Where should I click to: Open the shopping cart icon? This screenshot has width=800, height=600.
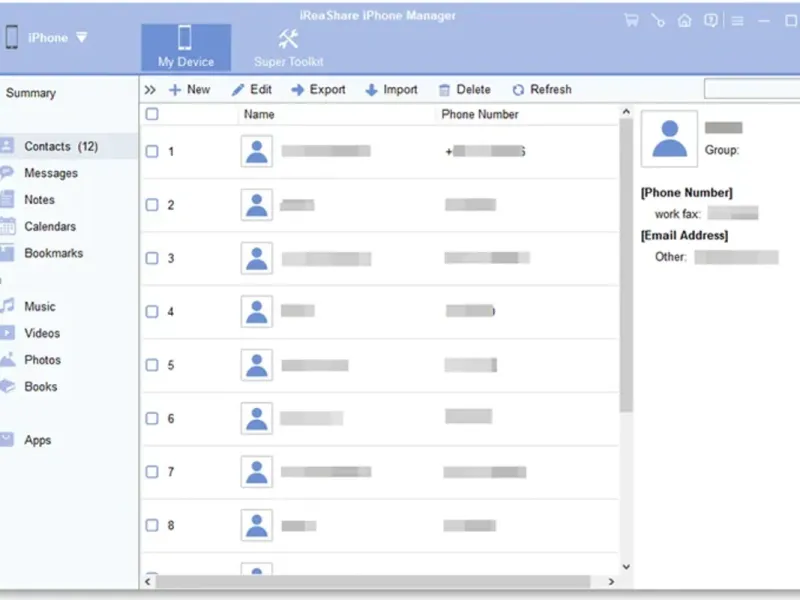point(631,20)
